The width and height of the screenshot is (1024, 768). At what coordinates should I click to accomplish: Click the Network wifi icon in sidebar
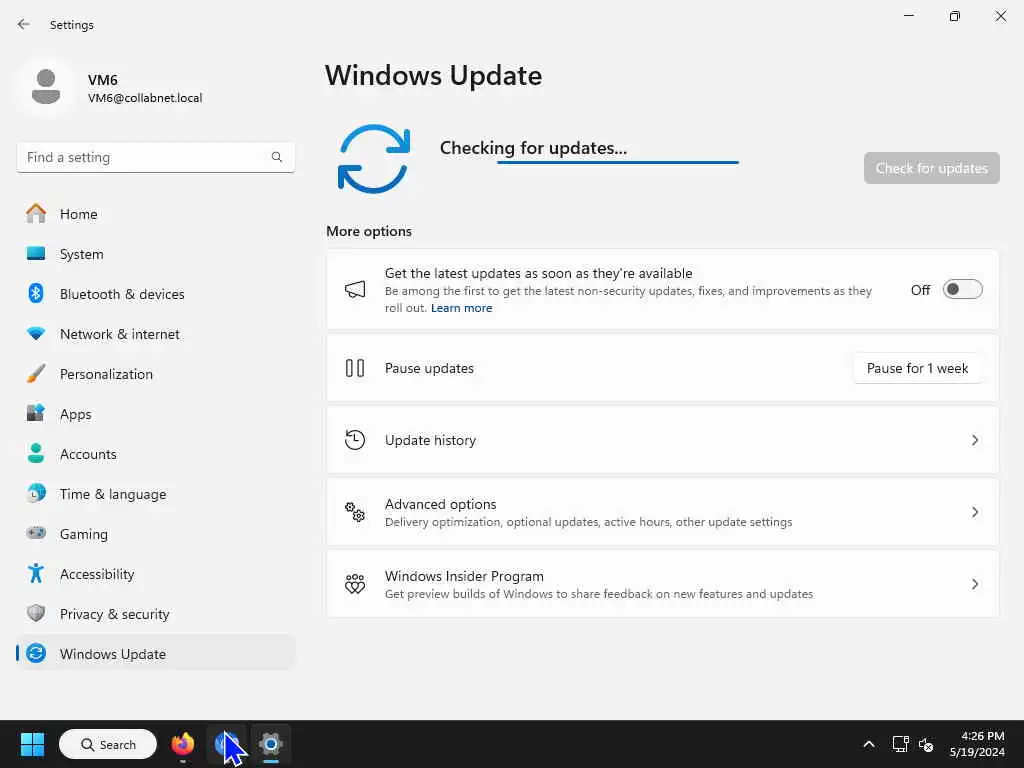point(36,334)
